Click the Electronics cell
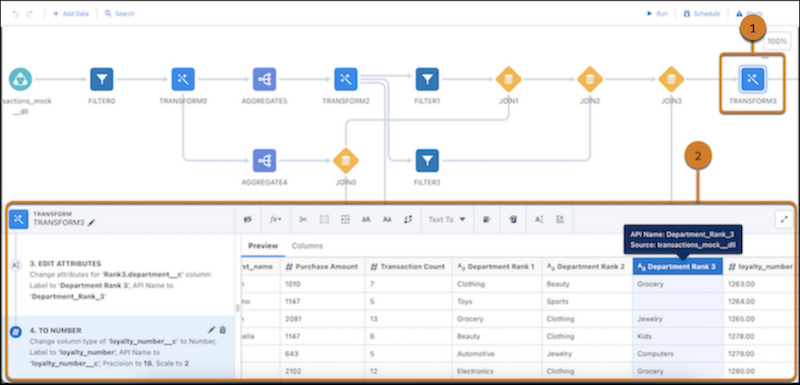Image resolution: width=800 pixels, height=385 pixels. (496, 371)
